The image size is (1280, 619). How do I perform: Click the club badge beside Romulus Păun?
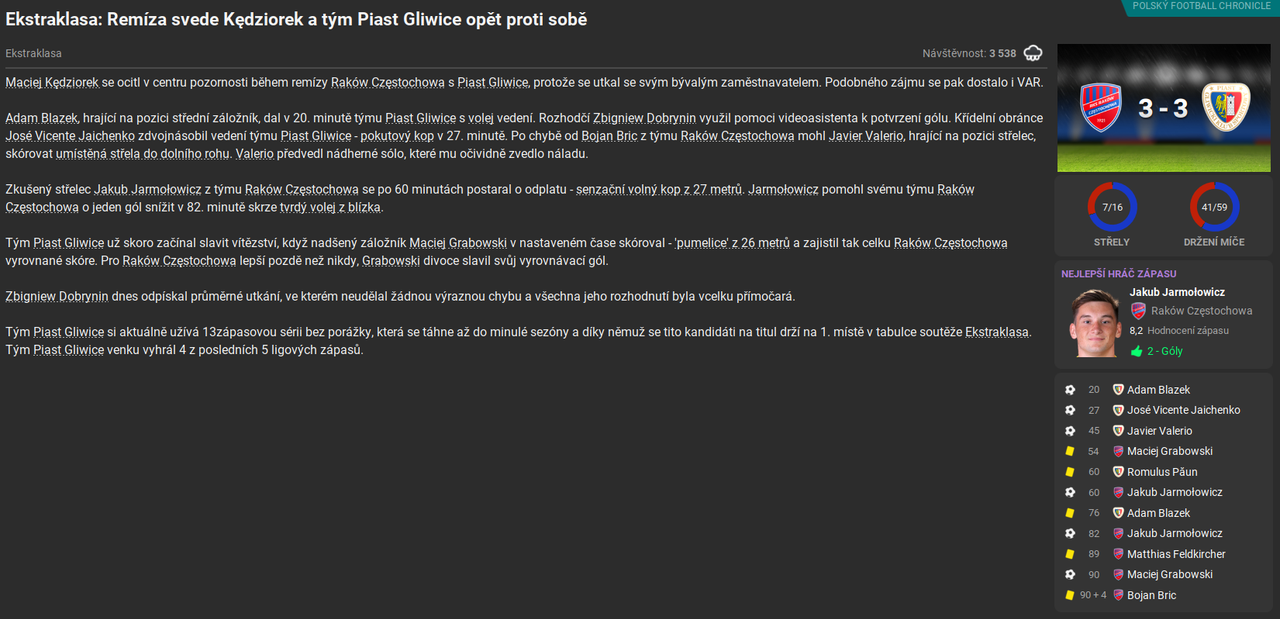[1119, 472]
